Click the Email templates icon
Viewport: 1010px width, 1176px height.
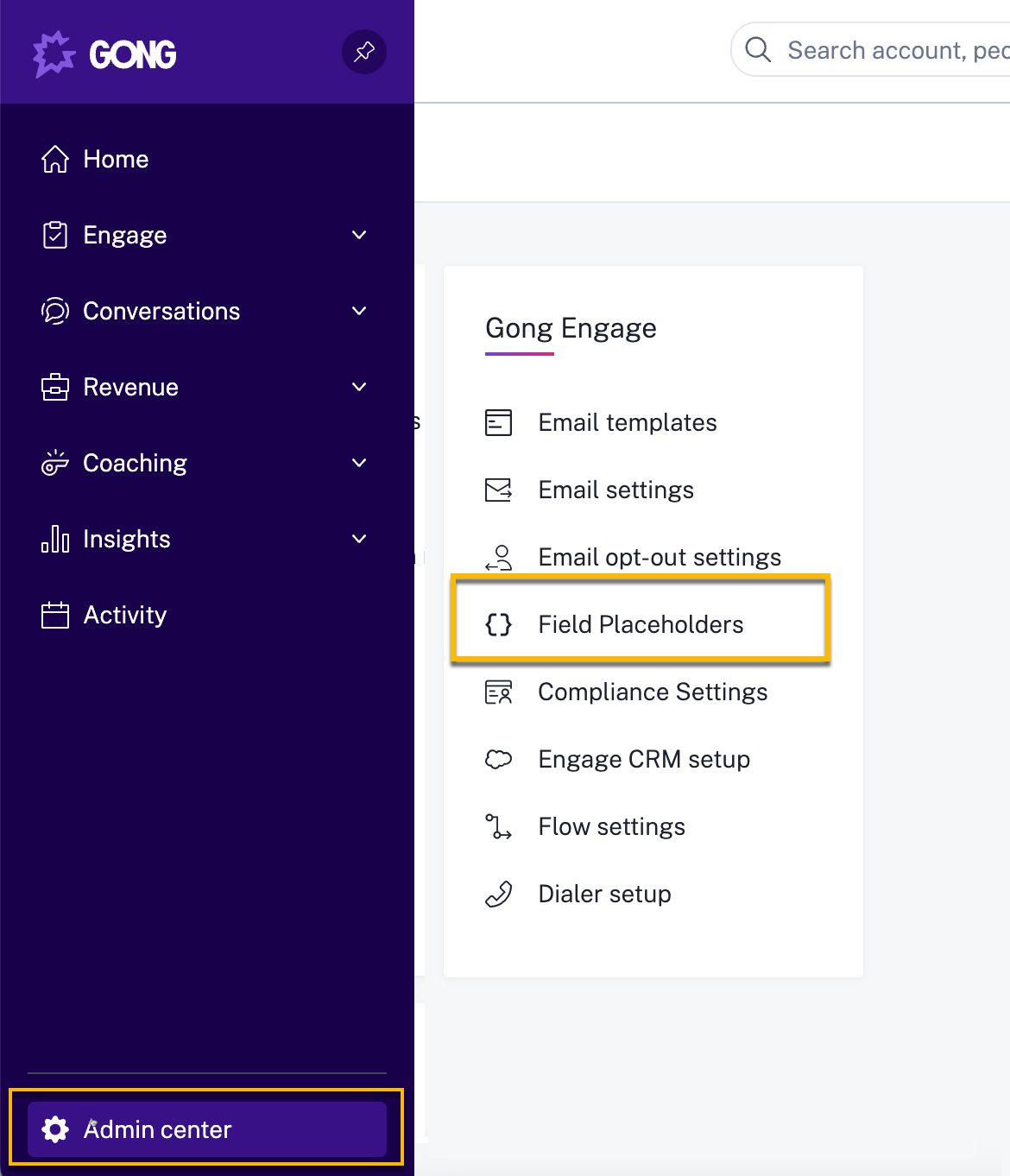click(x=499, y=422)
